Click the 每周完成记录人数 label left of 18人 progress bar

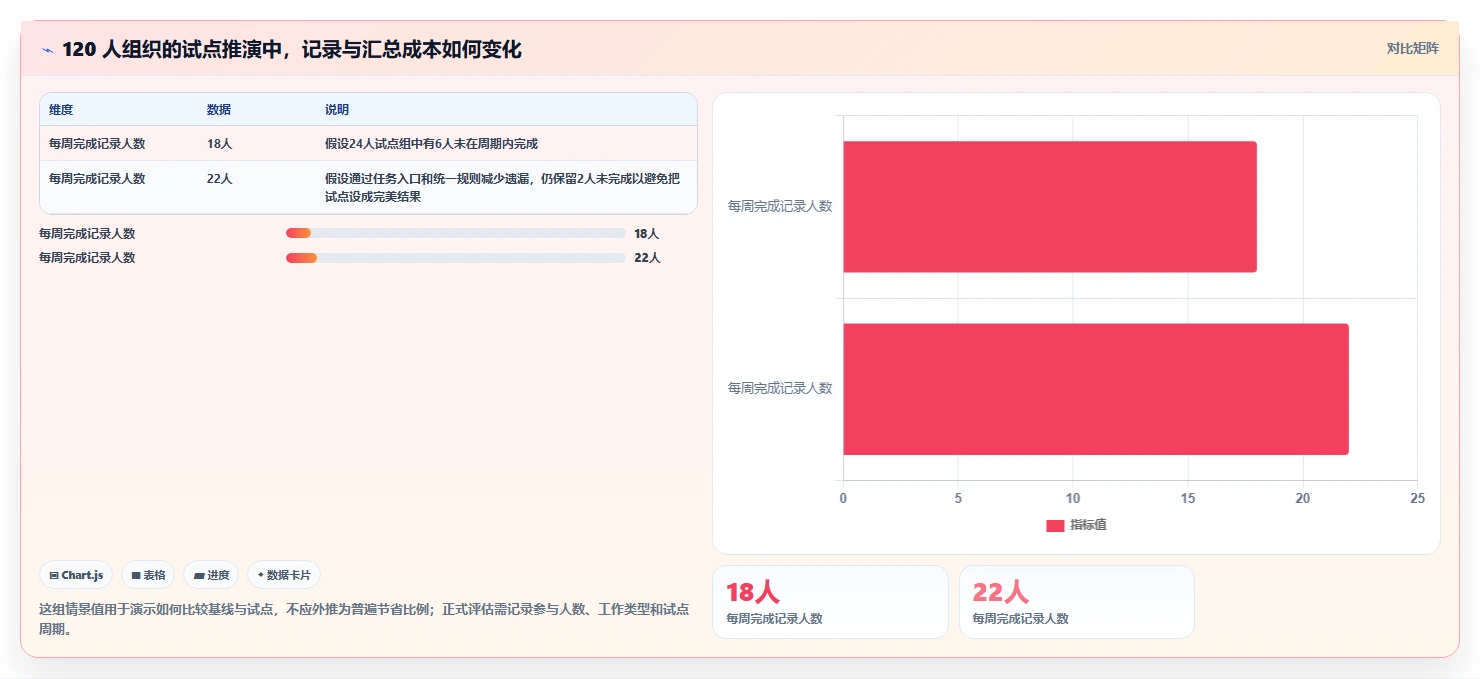point(87,234)
